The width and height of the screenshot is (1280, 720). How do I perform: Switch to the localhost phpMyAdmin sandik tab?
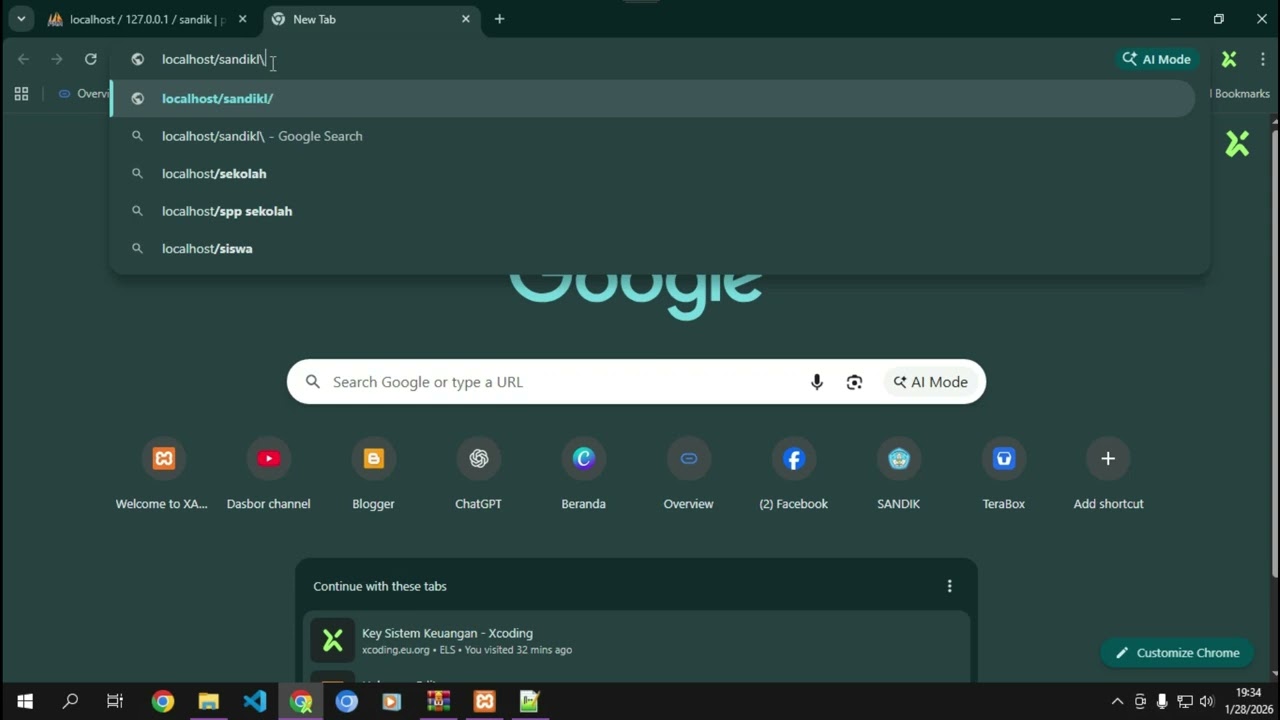(x=148, y=19)
